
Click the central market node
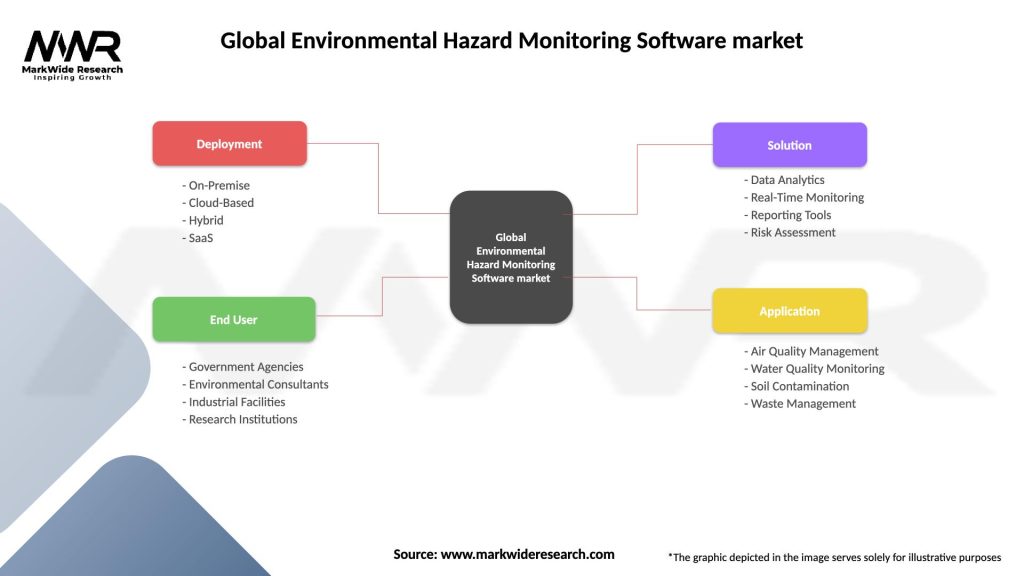pyautogui.click(x=511, y=257)
